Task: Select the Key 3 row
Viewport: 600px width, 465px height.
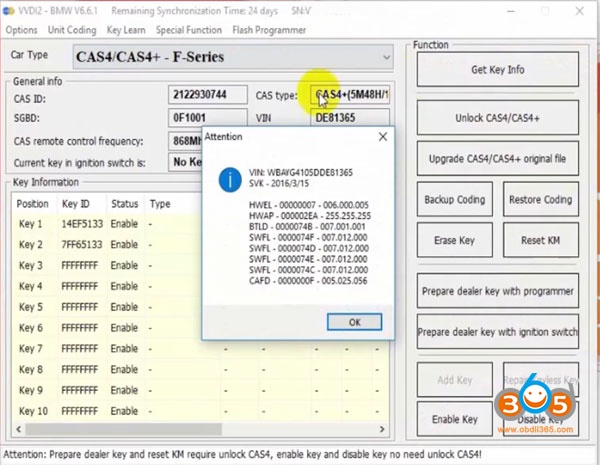Action: tap(107, 265)
